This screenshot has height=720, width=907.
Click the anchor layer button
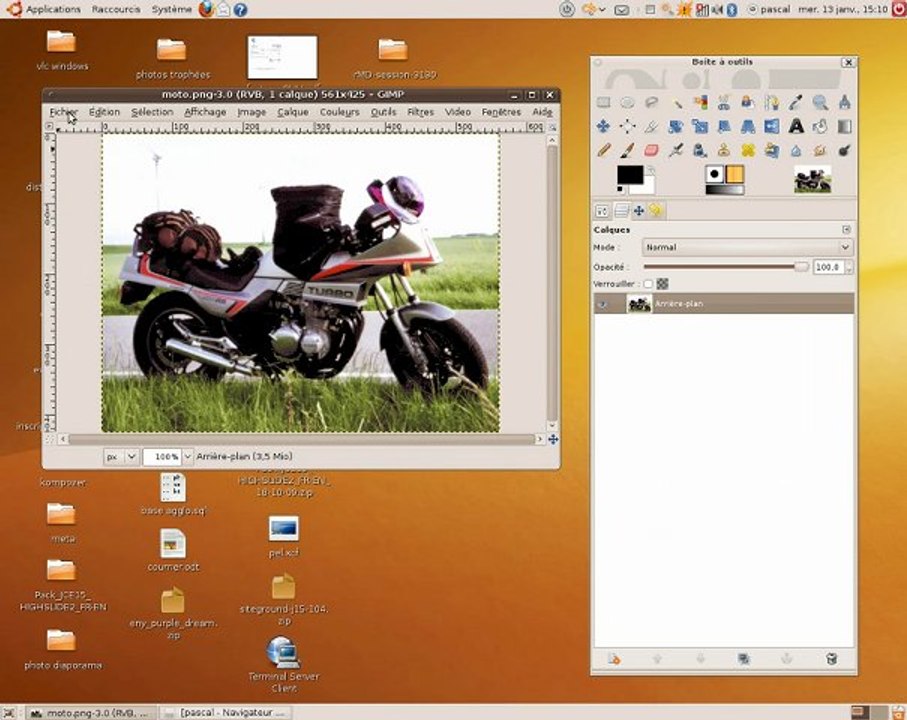(x=787, y=659)
